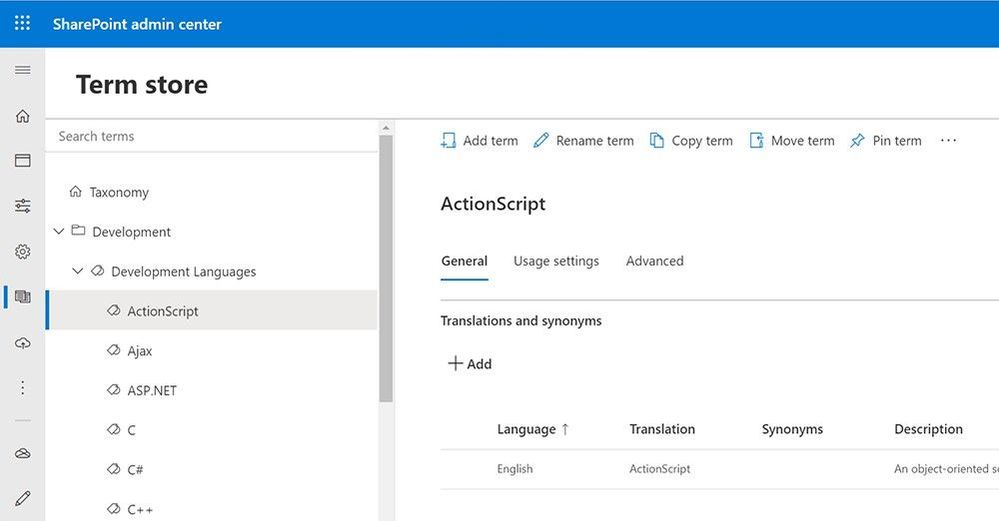Collapse the Development Languages term set chevron
The width and height of the screenshot is (999, 521).
point(77,271)
